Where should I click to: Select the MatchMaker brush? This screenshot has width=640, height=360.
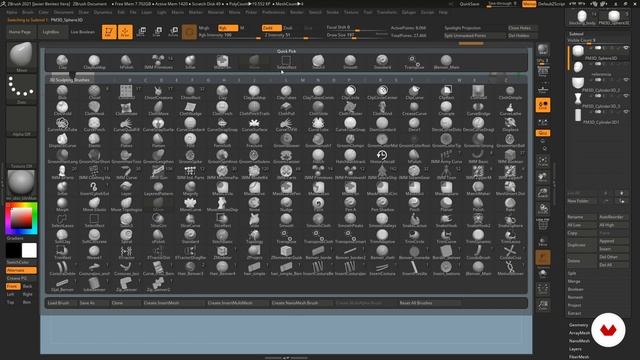478,188
